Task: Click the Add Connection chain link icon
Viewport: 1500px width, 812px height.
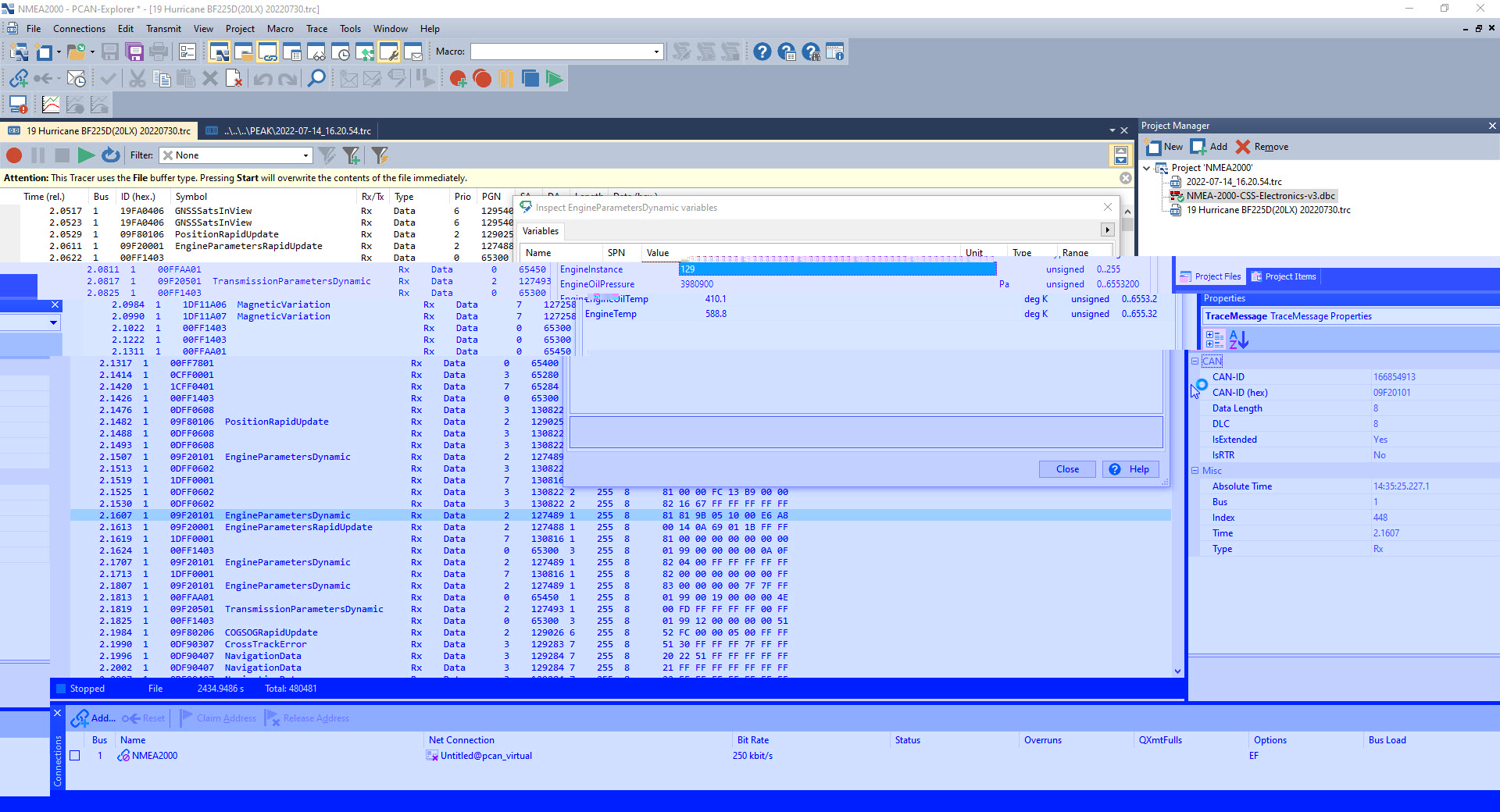Action: [19, 79]
